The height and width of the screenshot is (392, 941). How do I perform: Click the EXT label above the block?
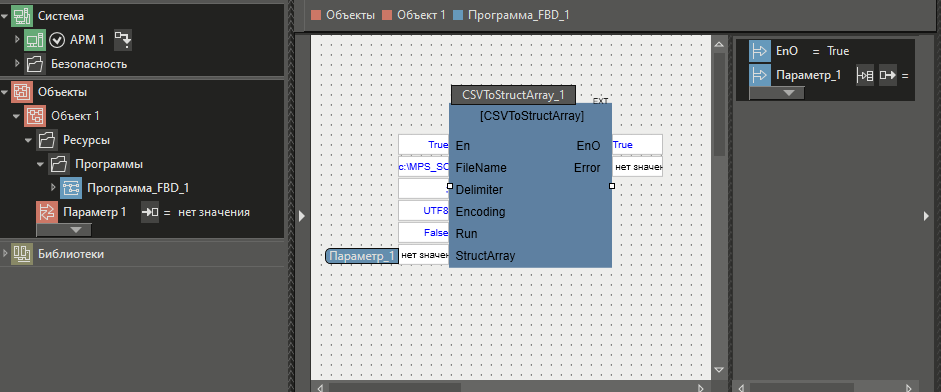[x=601, y=101]
